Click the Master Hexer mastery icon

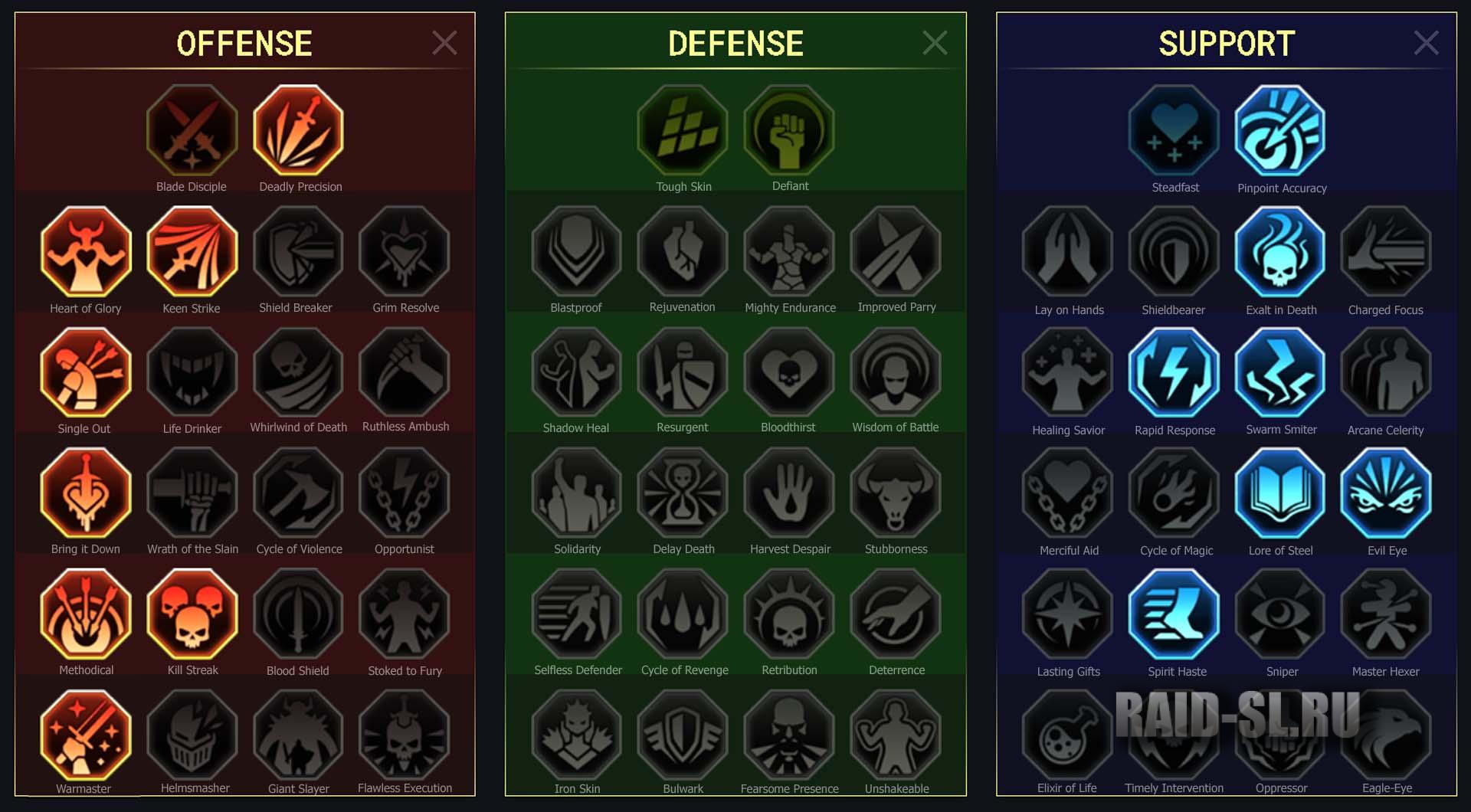tap(1386, 615)
